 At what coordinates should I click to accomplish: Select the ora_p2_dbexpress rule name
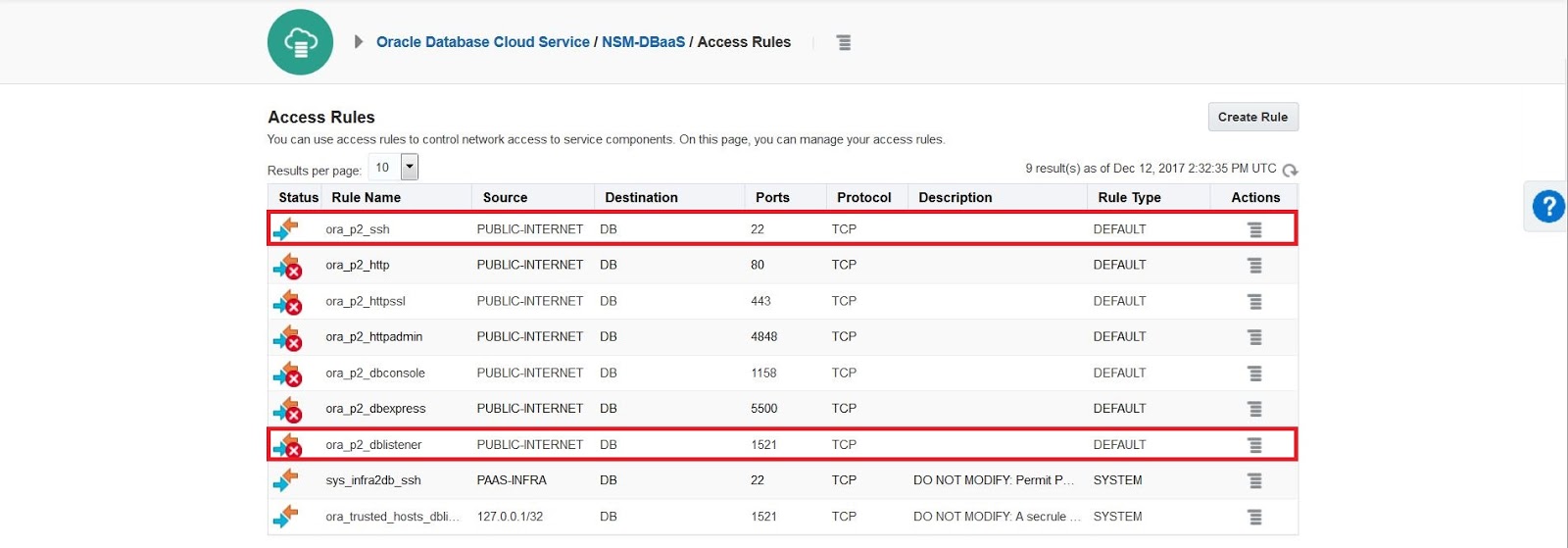(375, 408)
